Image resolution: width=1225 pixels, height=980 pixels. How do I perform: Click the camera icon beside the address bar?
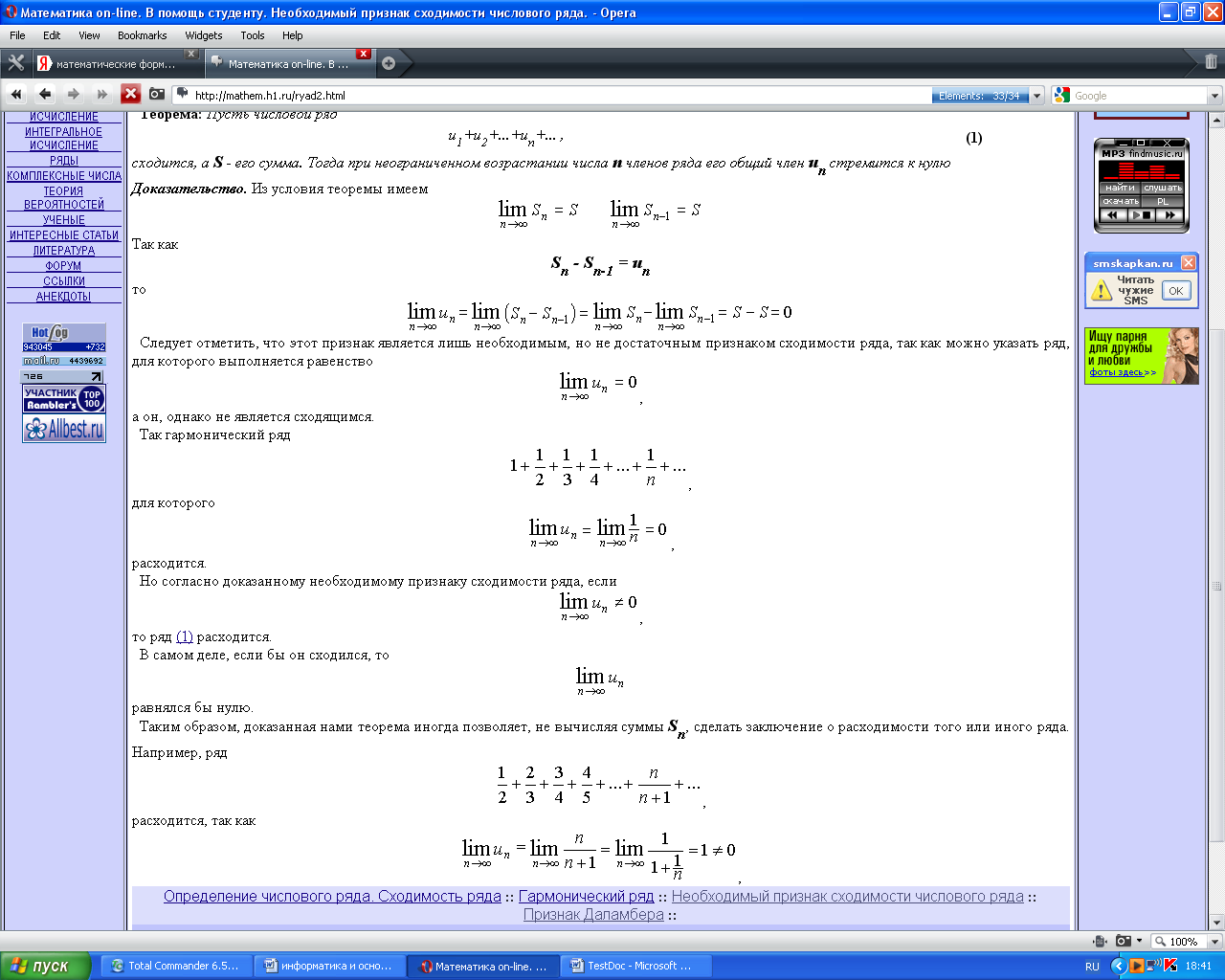click(x=157, y=94)
